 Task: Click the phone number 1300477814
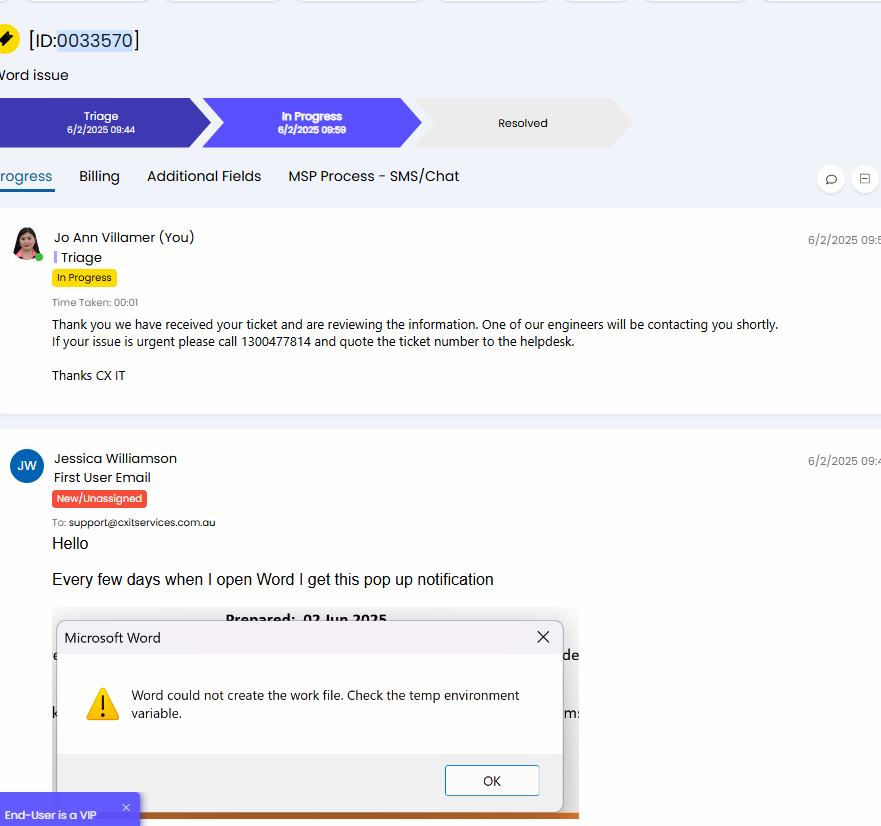pos(276,342)
